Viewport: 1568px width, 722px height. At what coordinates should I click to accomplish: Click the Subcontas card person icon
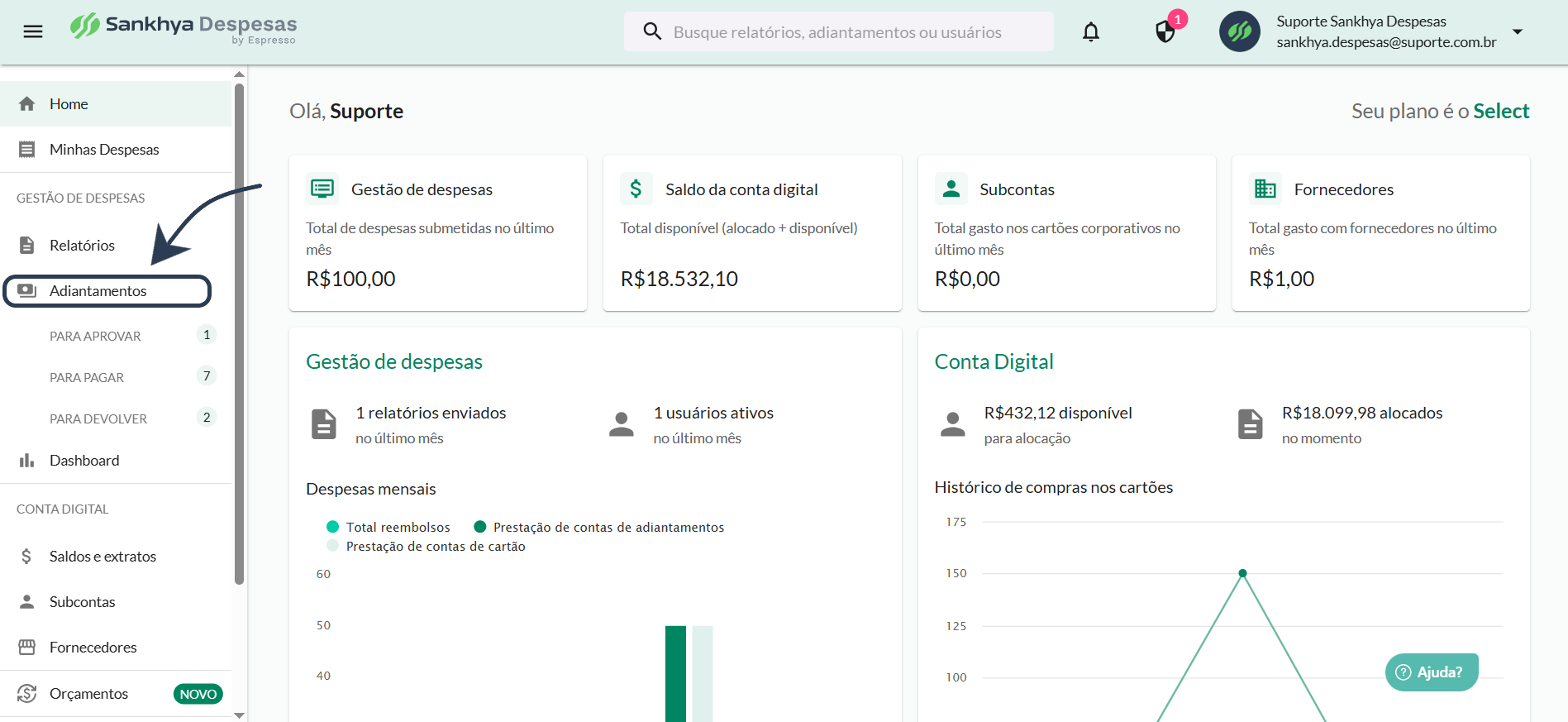tap(951, 189)
